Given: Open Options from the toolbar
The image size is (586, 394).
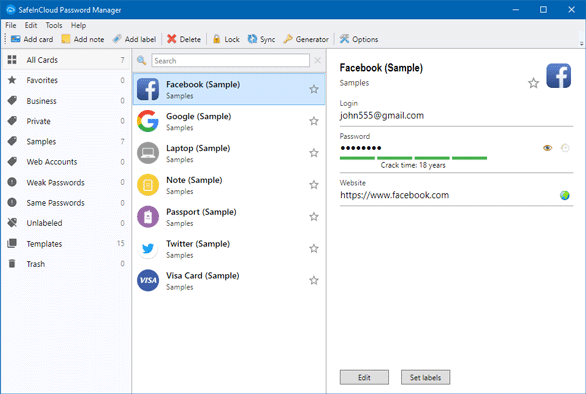Looking at the screenshot, I should coord(359,39).
